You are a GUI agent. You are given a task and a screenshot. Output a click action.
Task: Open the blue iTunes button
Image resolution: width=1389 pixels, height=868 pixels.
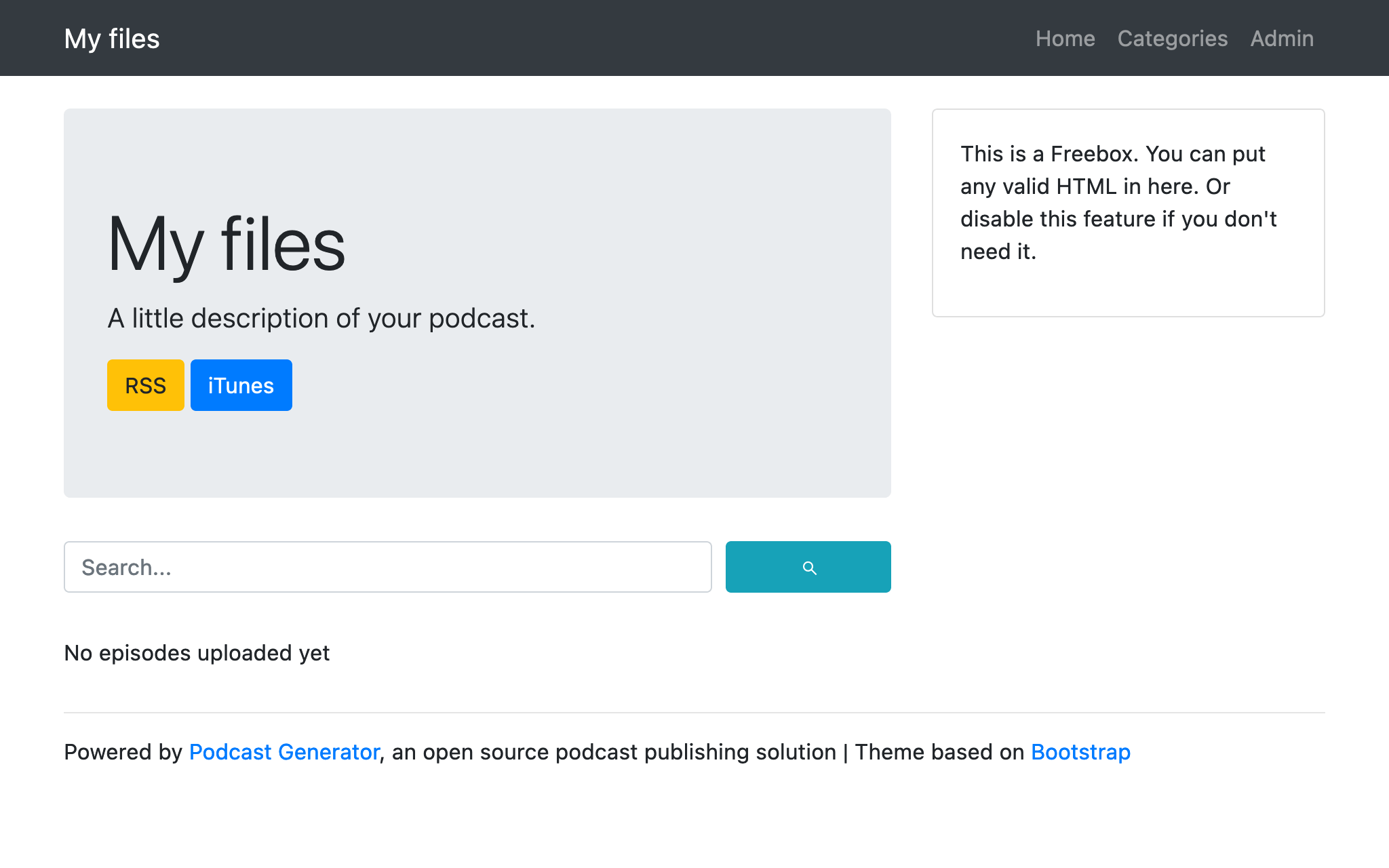pos(241,385)
